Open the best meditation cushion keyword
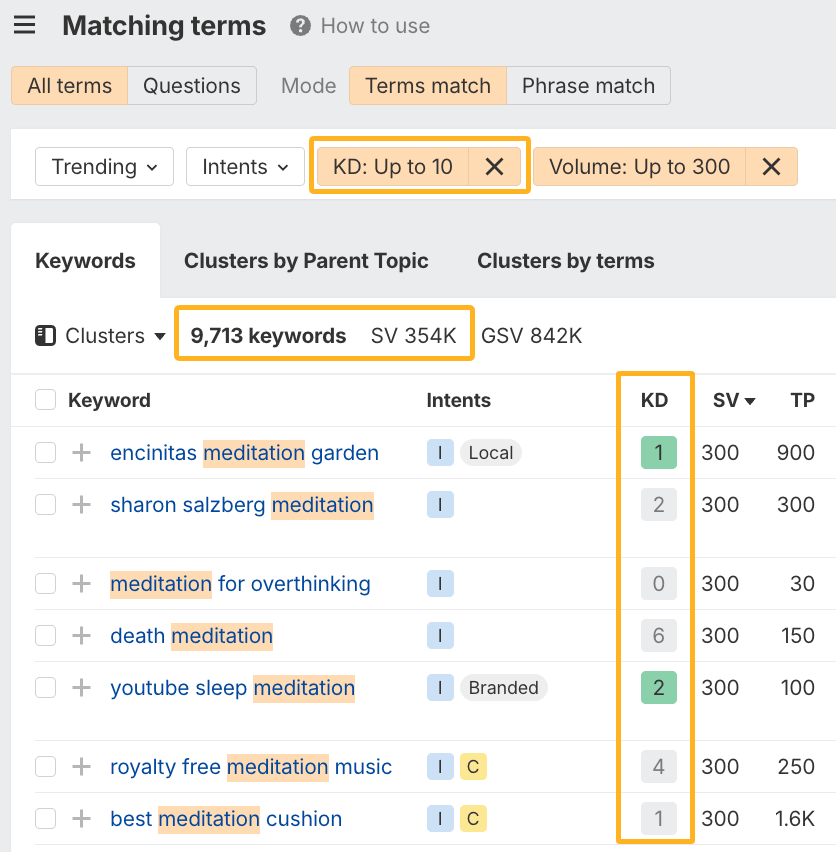The image size is (836, 852). click(226, 819)
